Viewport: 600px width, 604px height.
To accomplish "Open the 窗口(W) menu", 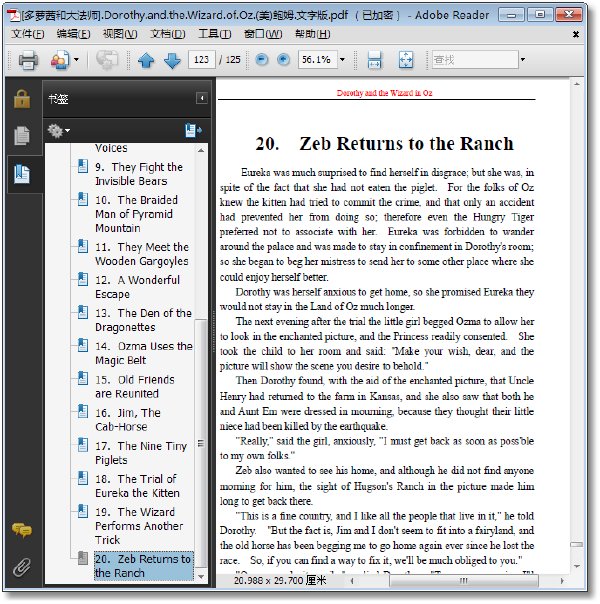I will (x=263, y=34).
